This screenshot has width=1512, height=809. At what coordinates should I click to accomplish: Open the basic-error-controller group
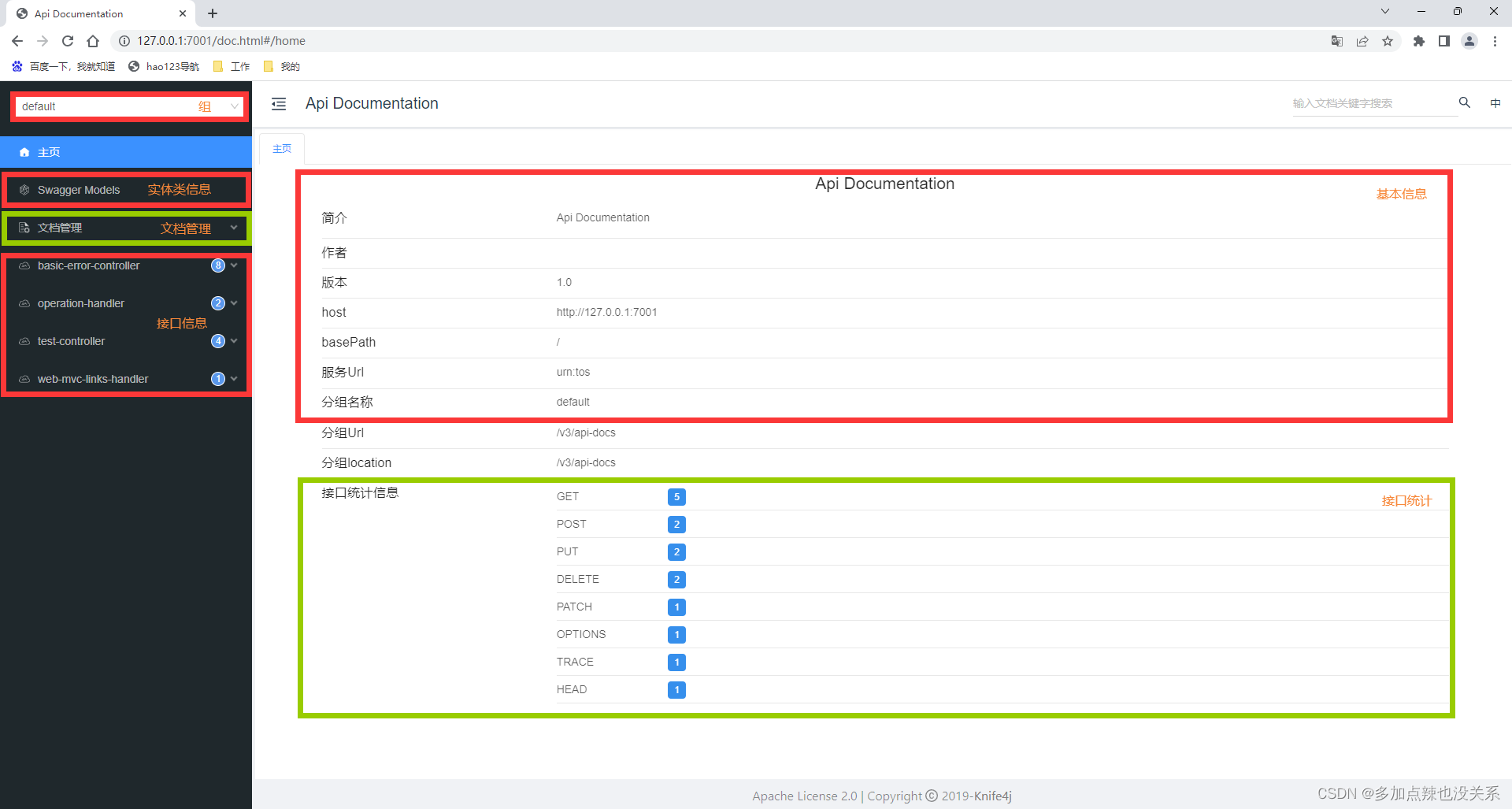[126, 265]
